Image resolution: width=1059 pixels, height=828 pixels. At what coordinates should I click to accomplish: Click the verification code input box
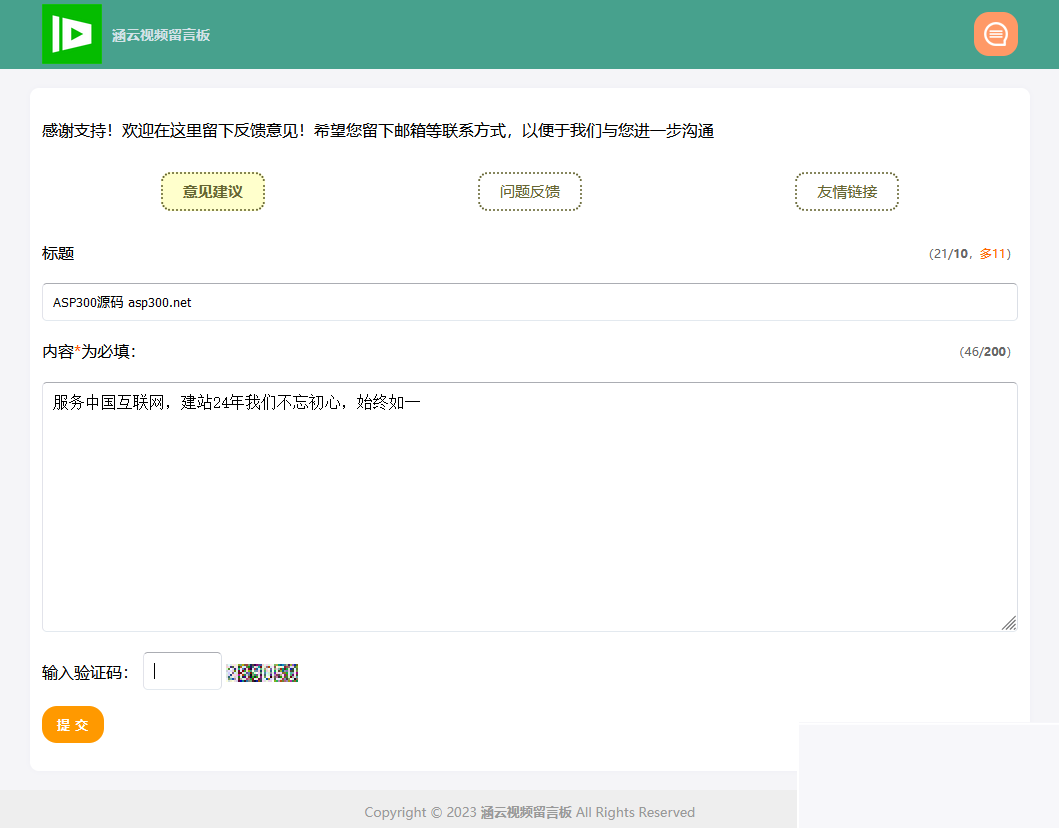point(182,671)
